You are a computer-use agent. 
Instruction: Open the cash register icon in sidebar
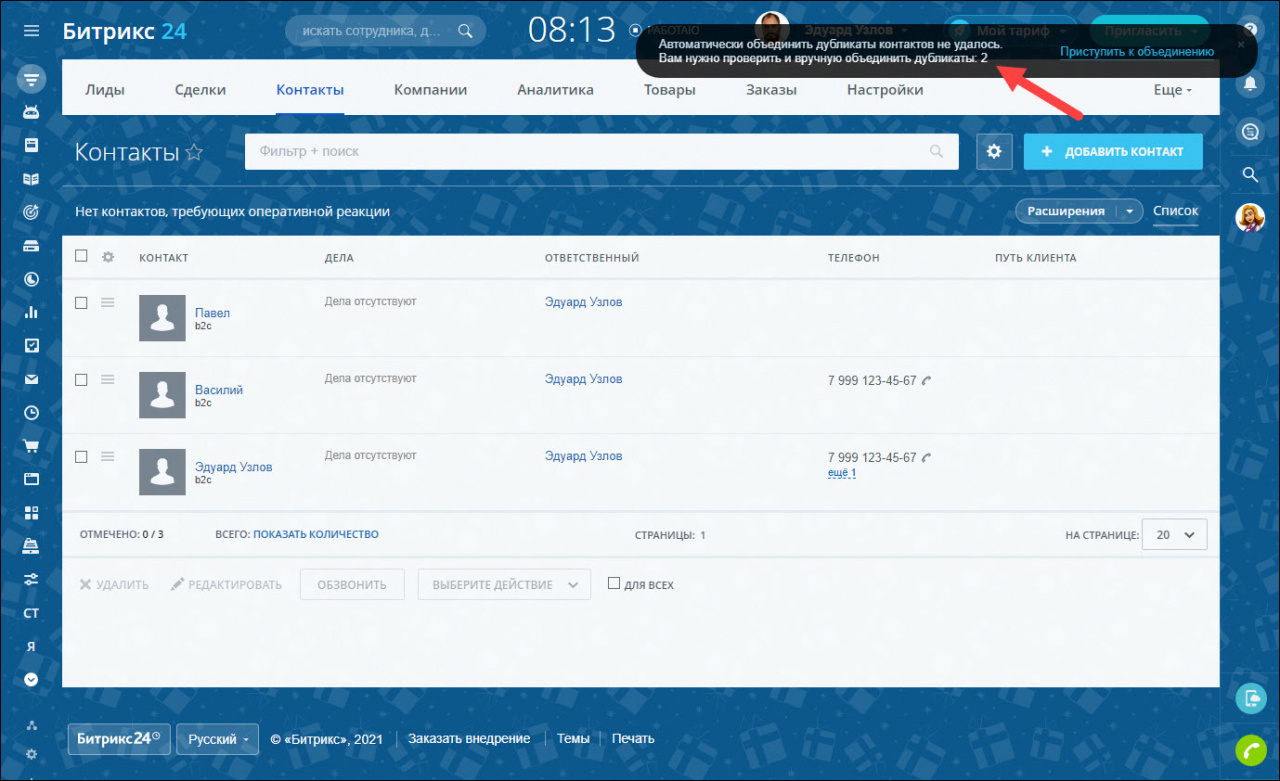(x=31, y=545)
